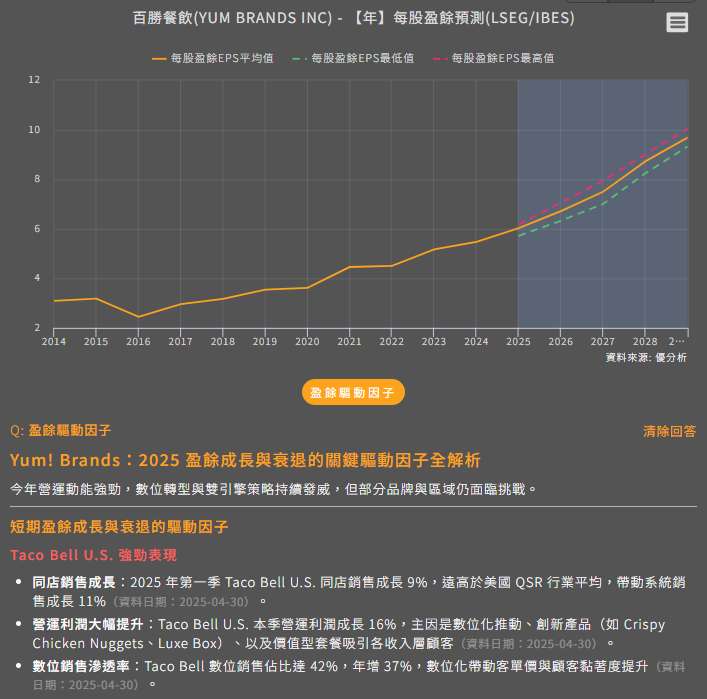
Task: Click the 資料來源: 優分析 credit text
Action: [x=646, y=358]
